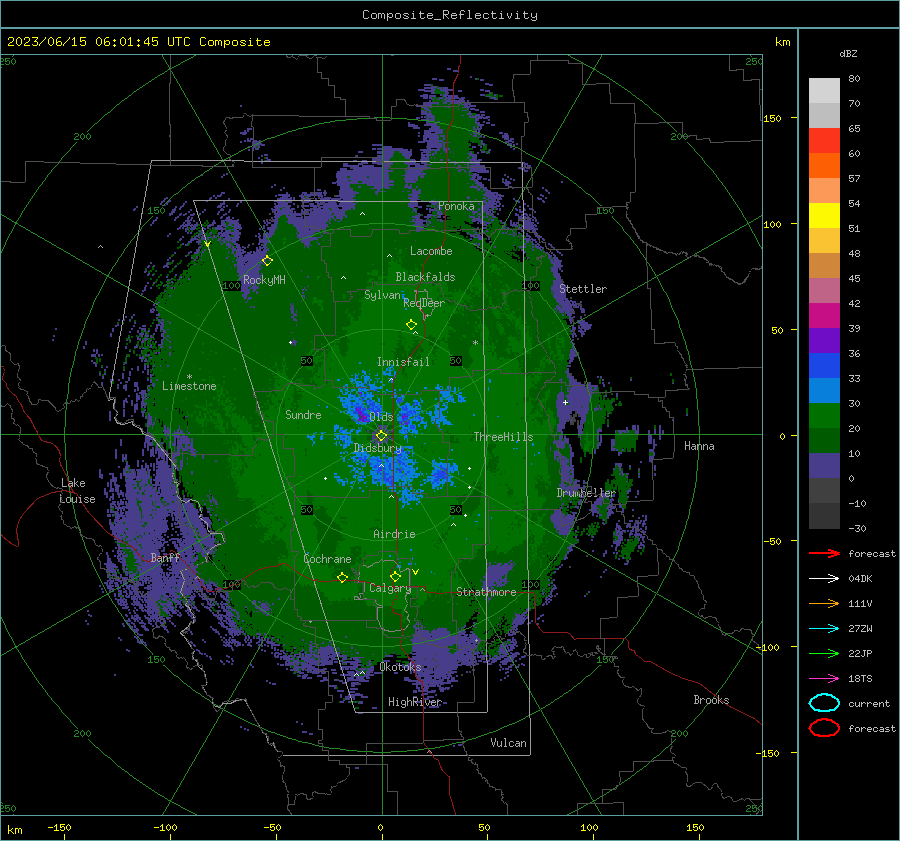900x841 pixels.
Task: Click the Olds city label
Action: pyautogui.click(x=381, y=417)
